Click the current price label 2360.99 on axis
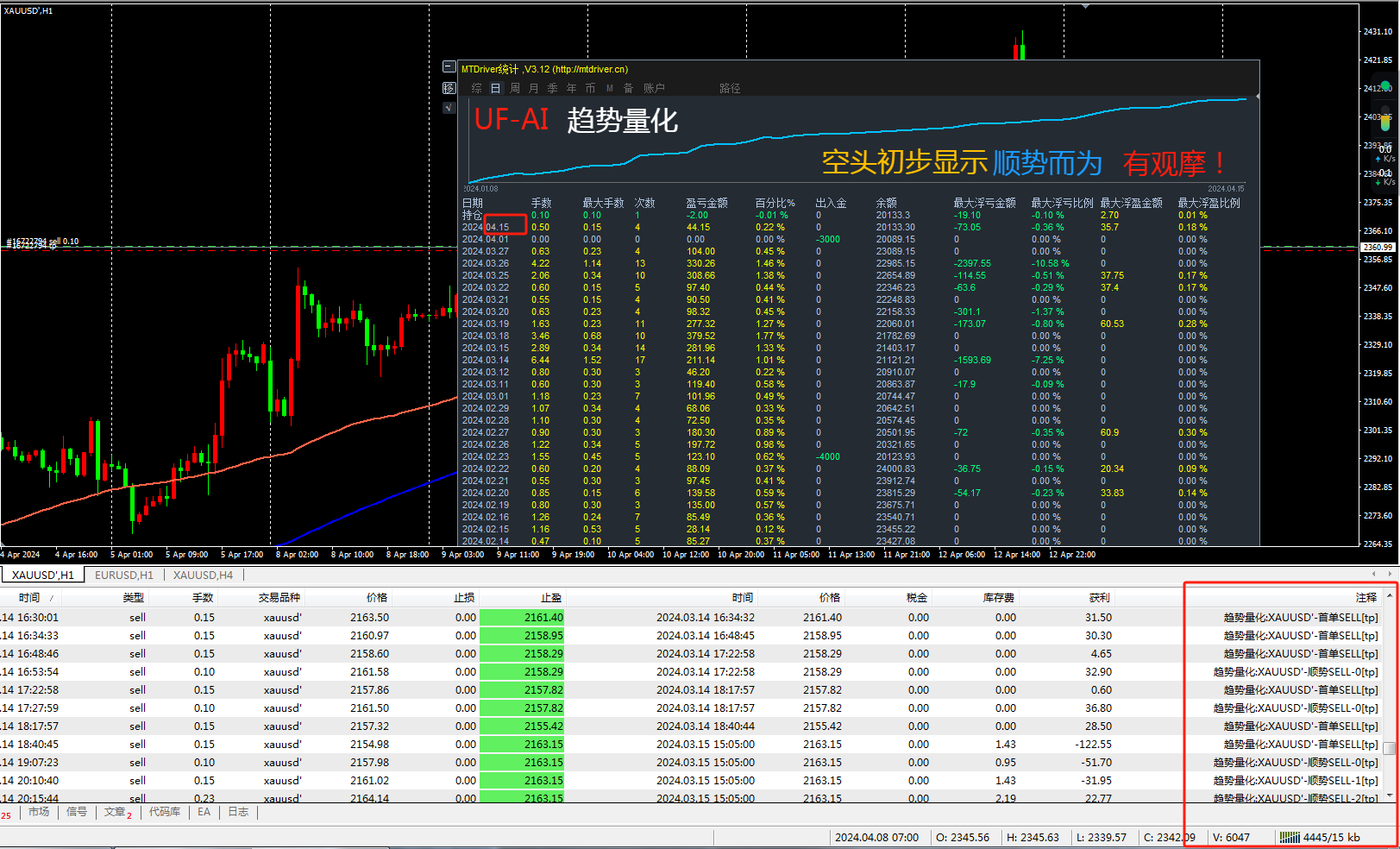1400x849 pixels. (1378, 248)
